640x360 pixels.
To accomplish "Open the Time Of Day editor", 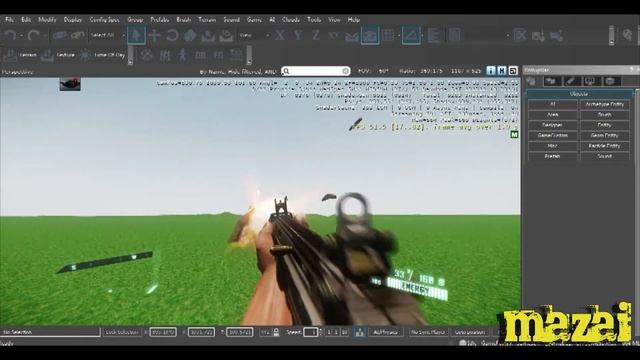I will click(102, 55).
